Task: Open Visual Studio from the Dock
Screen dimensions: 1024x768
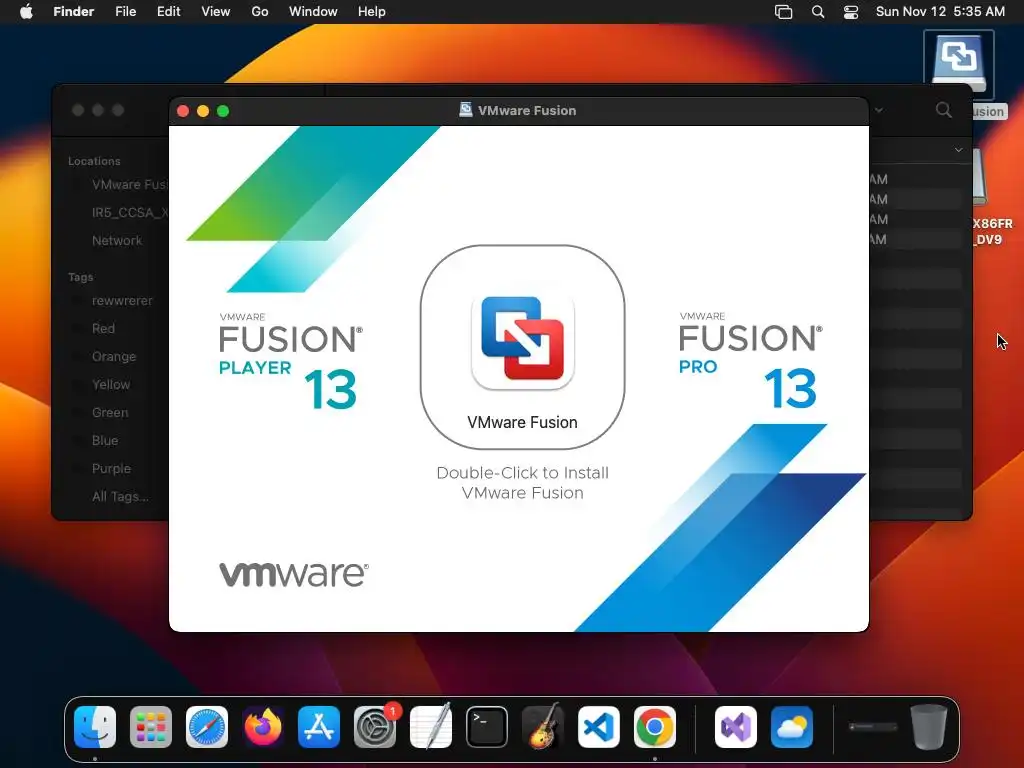Action: coord(736,727)
